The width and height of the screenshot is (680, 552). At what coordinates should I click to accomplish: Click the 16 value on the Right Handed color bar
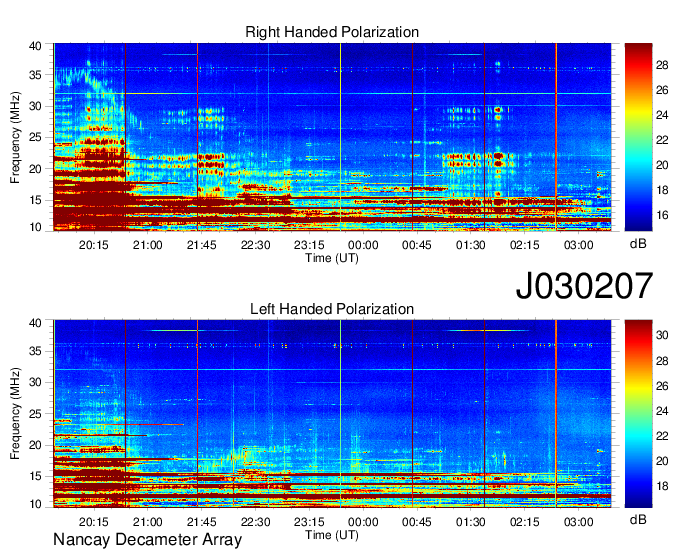662,215
